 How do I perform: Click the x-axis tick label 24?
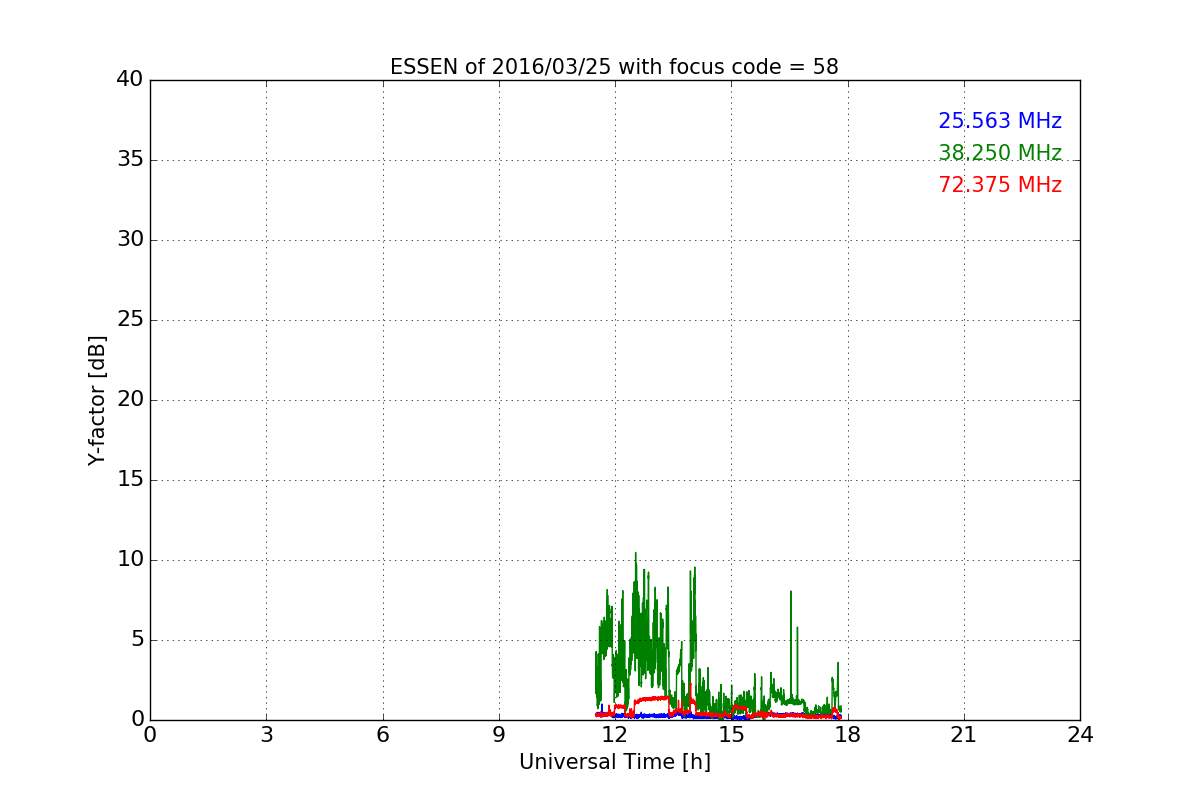1080,735
